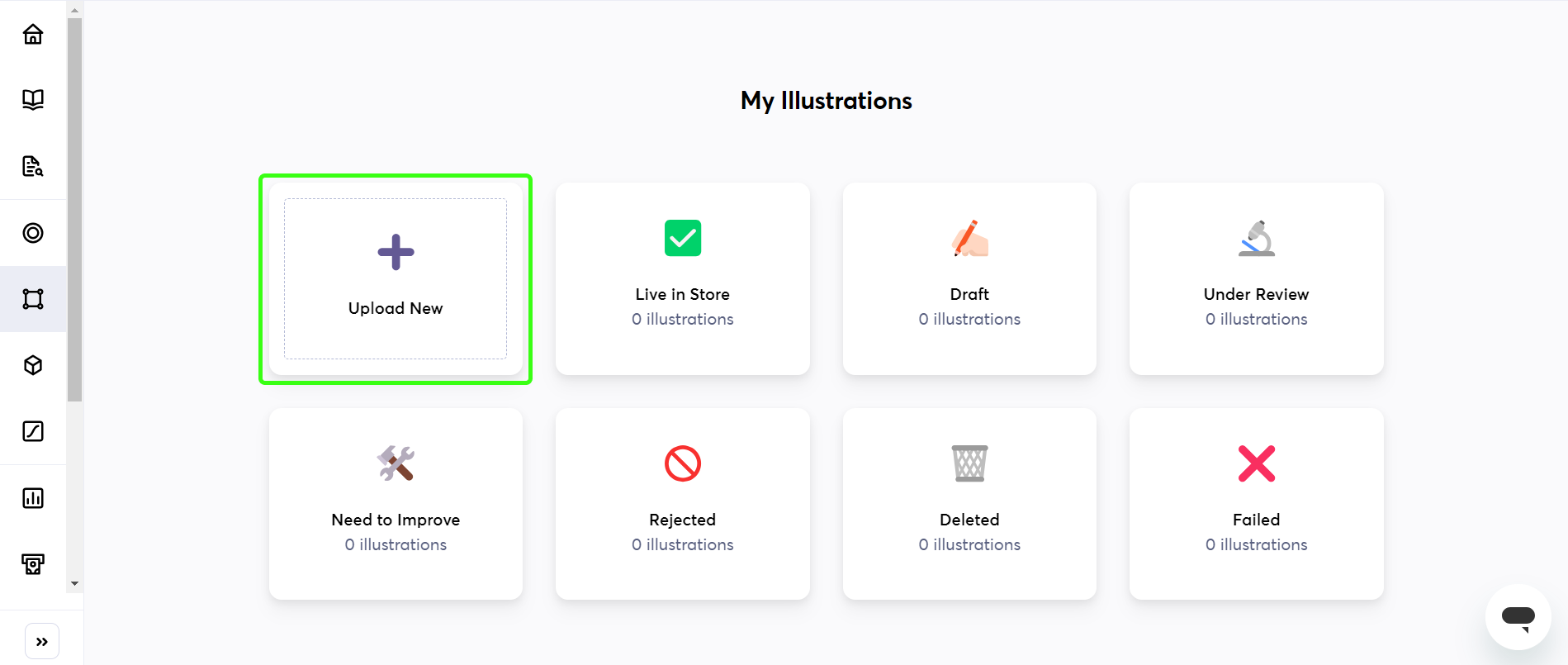The image size is (1568, 665).
Task: Click the sidebar scrollbar down arrow
Action: click(x=75, y=583)
